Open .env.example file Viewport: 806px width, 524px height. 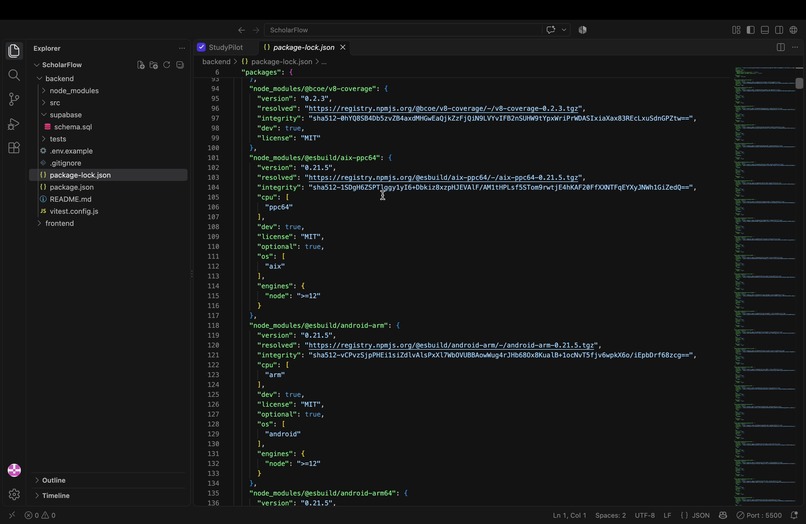71,151
